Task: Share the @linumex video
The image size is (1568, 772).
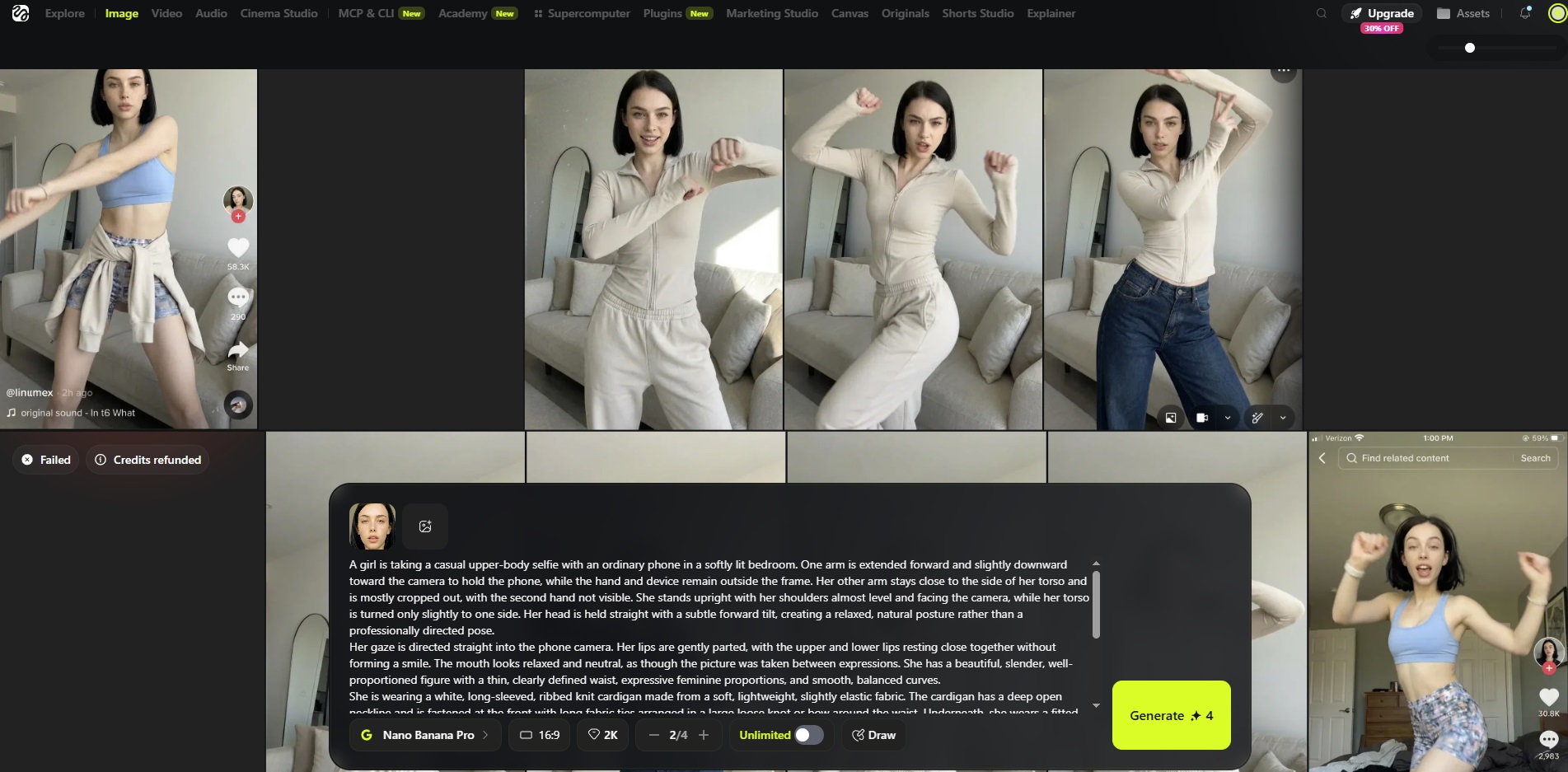Action: (x=238, y=350)
